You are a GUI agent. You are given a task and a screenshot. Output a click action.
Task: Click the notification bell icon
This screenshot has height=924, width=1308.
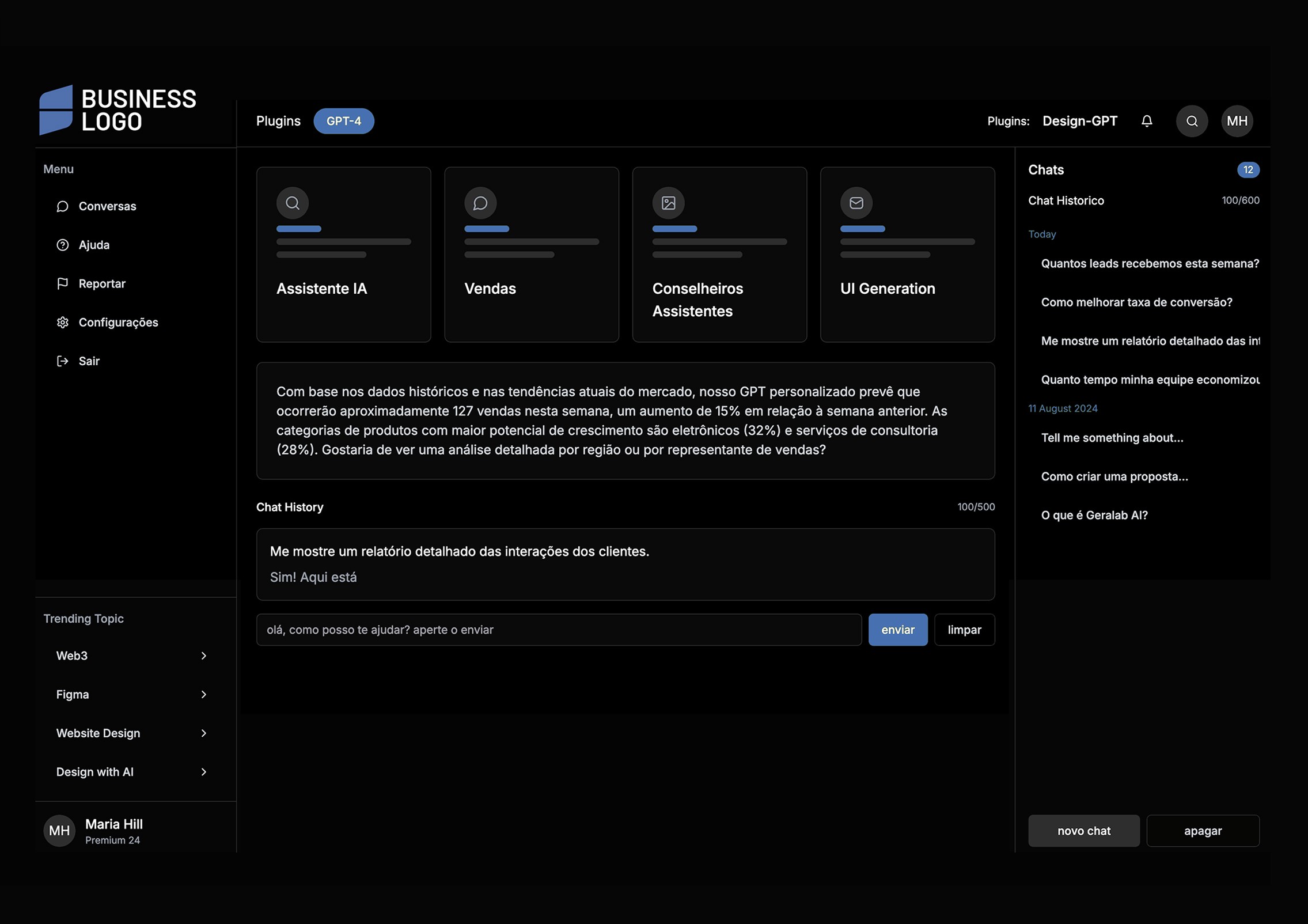1147,121
